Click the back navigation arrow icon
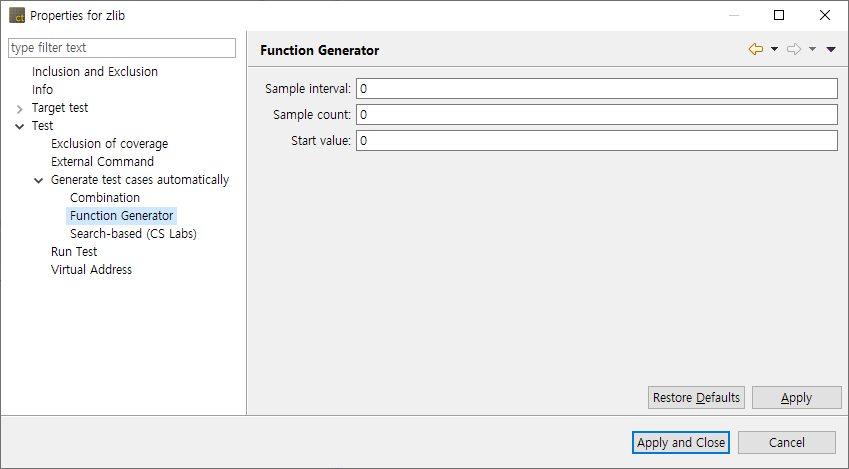The width and height of the screenshot is (849, 469). tap(755, 50)
